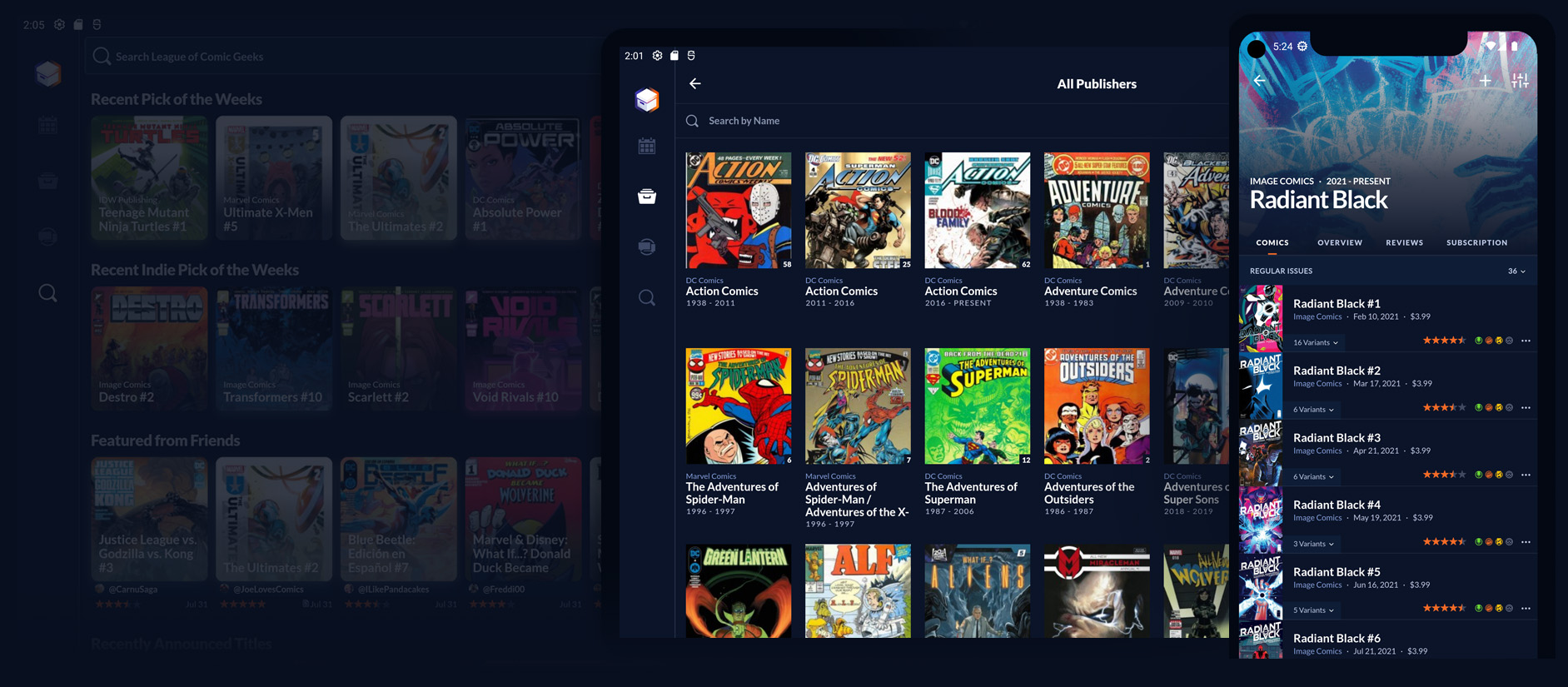Image resolution: width=1568 pixels, height=687 pixels.
Task: Expand 6 Variants under Radiant Black #3
Action: [x=1313, y=476]
